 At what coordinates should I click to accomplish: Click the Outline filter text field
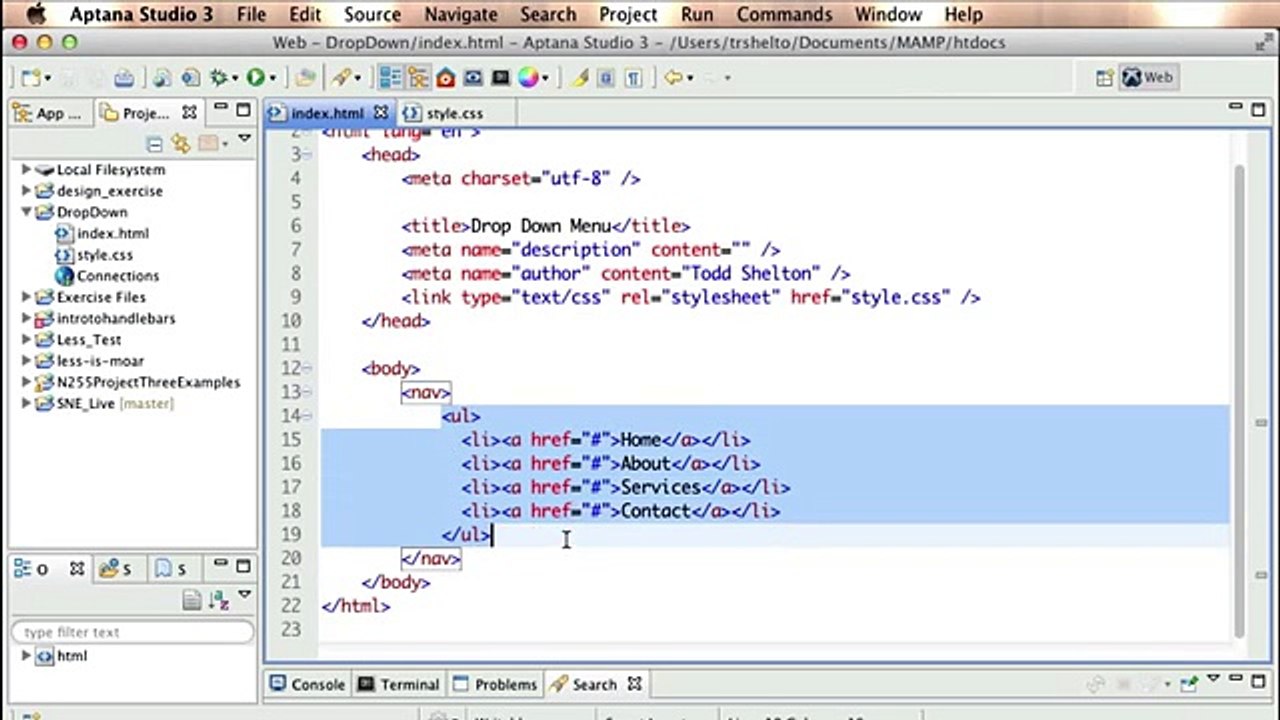click(132, 632)
